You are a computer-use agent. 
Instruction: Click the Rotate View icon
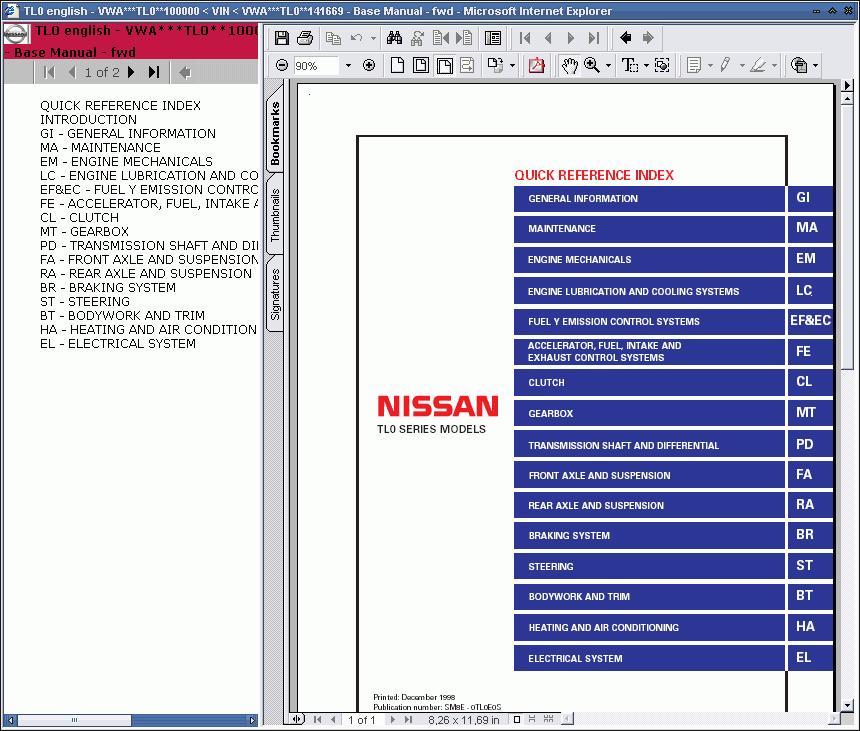click(495, 66)
